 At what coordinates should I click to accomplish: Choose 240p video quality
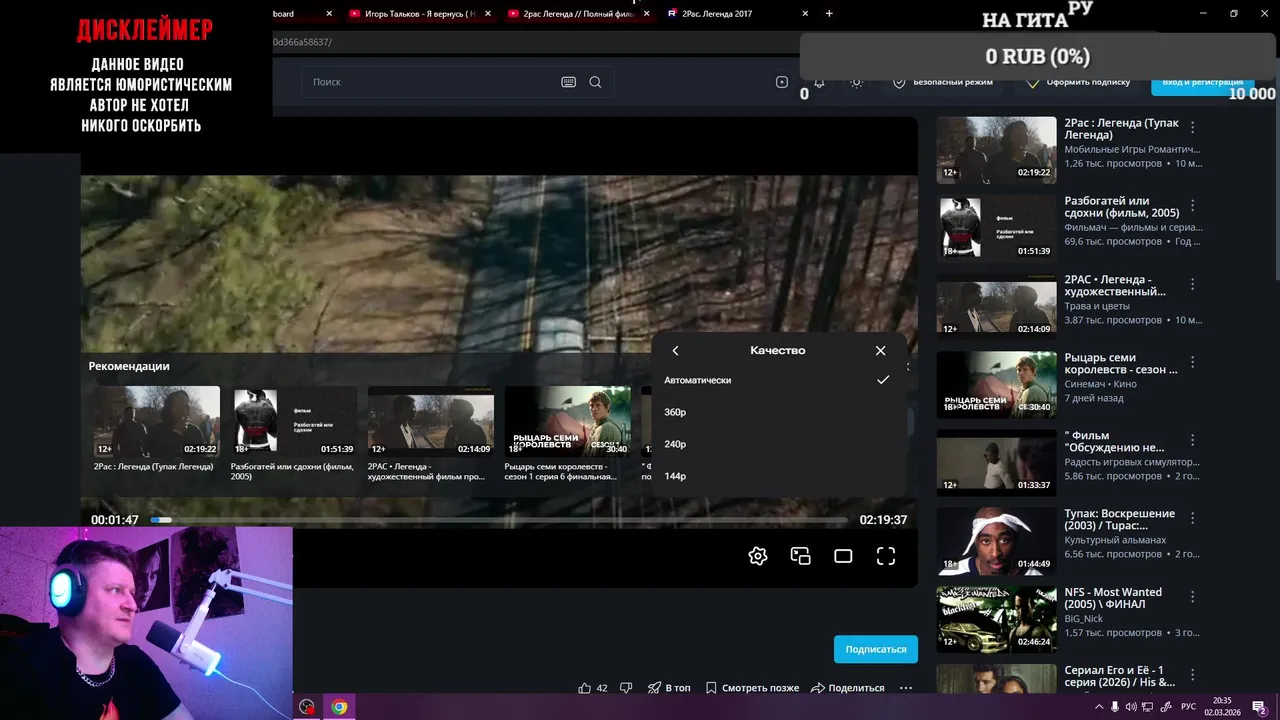click(777, 444)
